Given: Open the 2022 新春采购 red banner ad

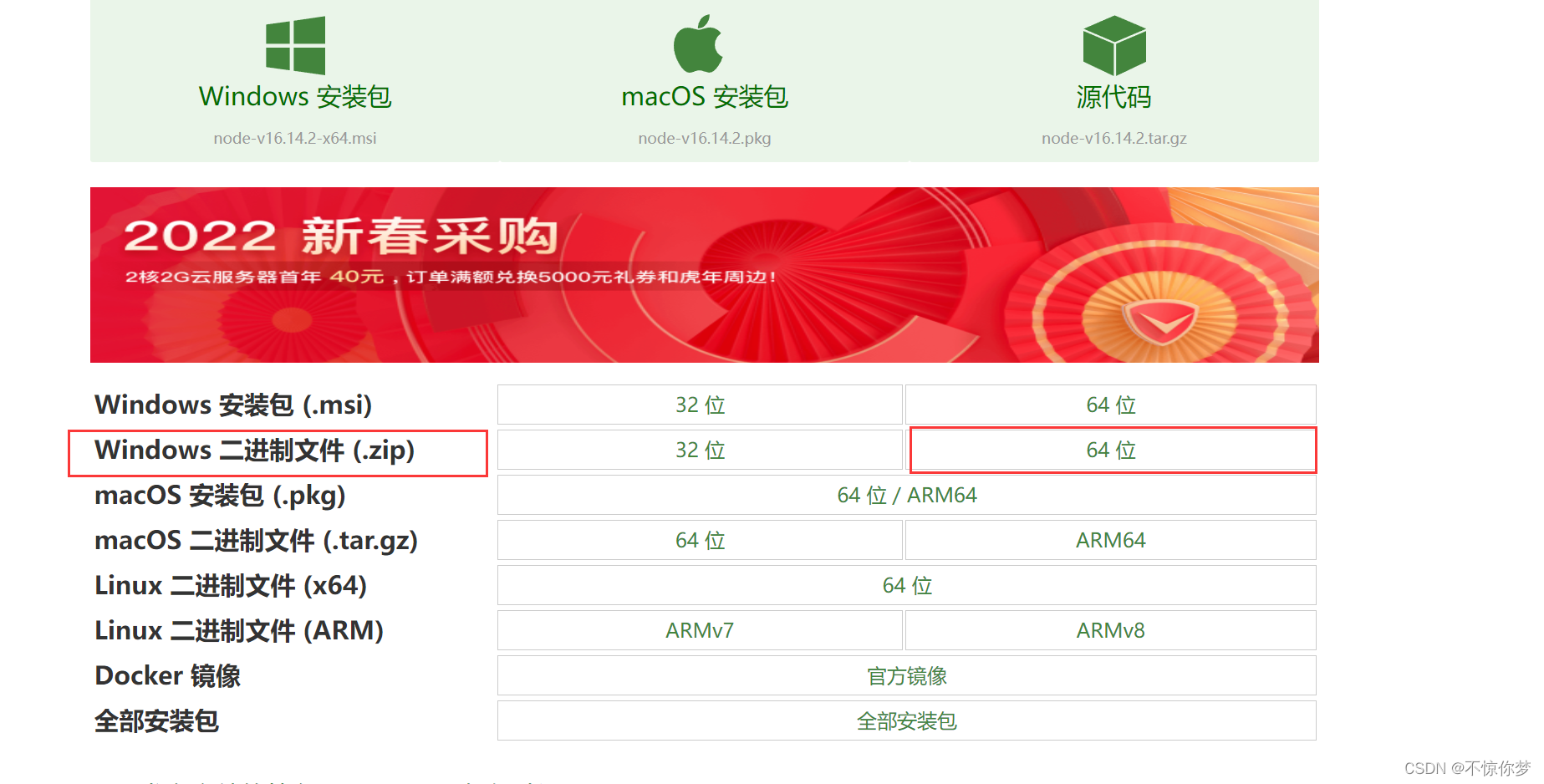Looking at the screenshot, I should (705, 275).
